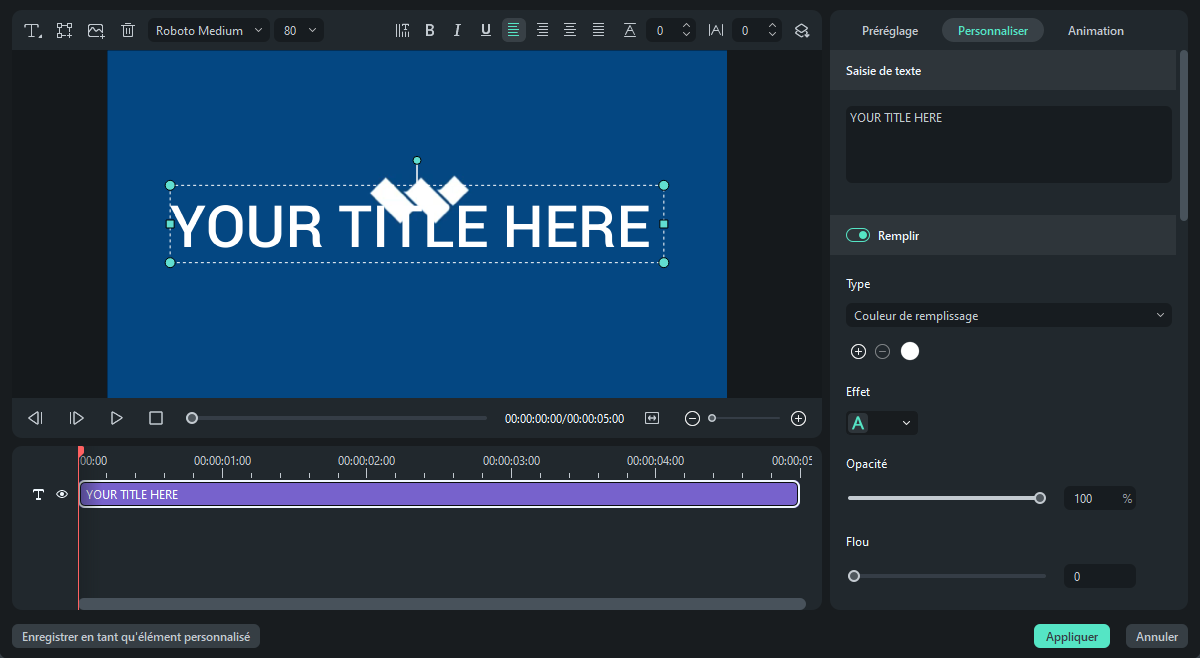Open the Effet text effect dropdown
This screenshot has width=1200, height=658.
(882, 423)
